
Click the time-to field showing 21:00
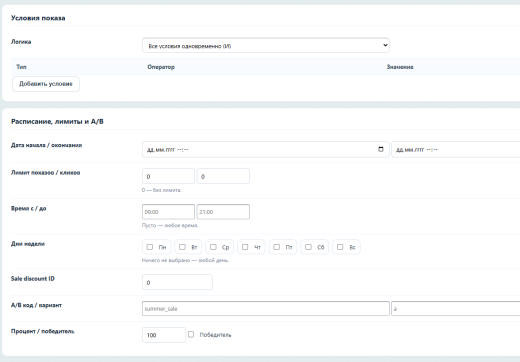[x=223, y=212]
